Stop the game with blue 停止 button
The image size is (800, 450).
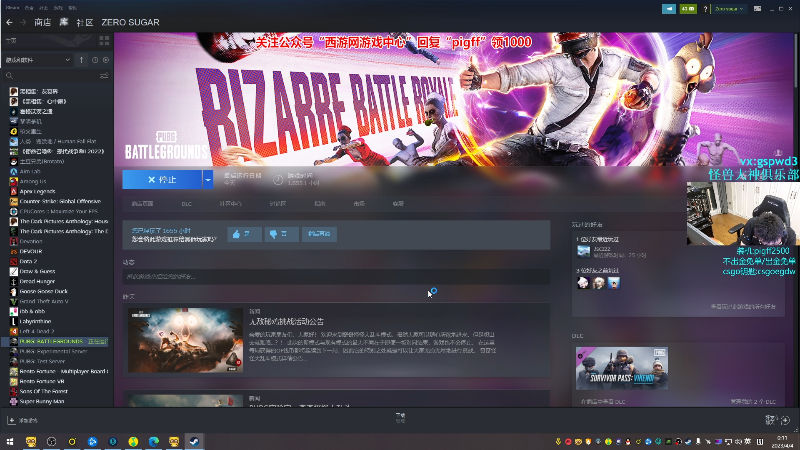click(x=162, y=180)
